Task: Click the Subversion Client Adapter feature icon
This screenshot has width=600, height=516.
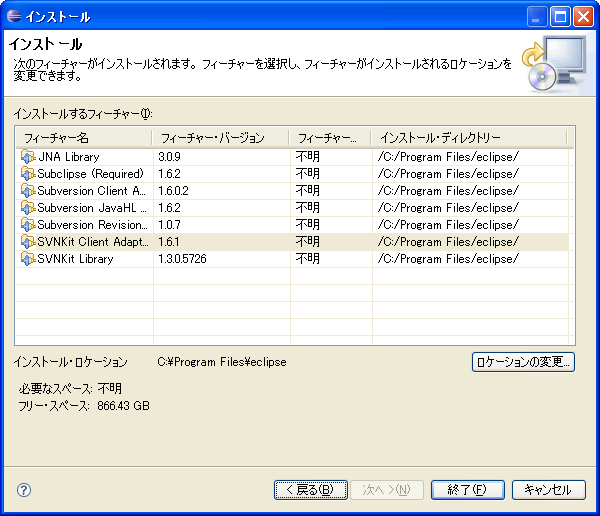Action: [x=28, y=191]
